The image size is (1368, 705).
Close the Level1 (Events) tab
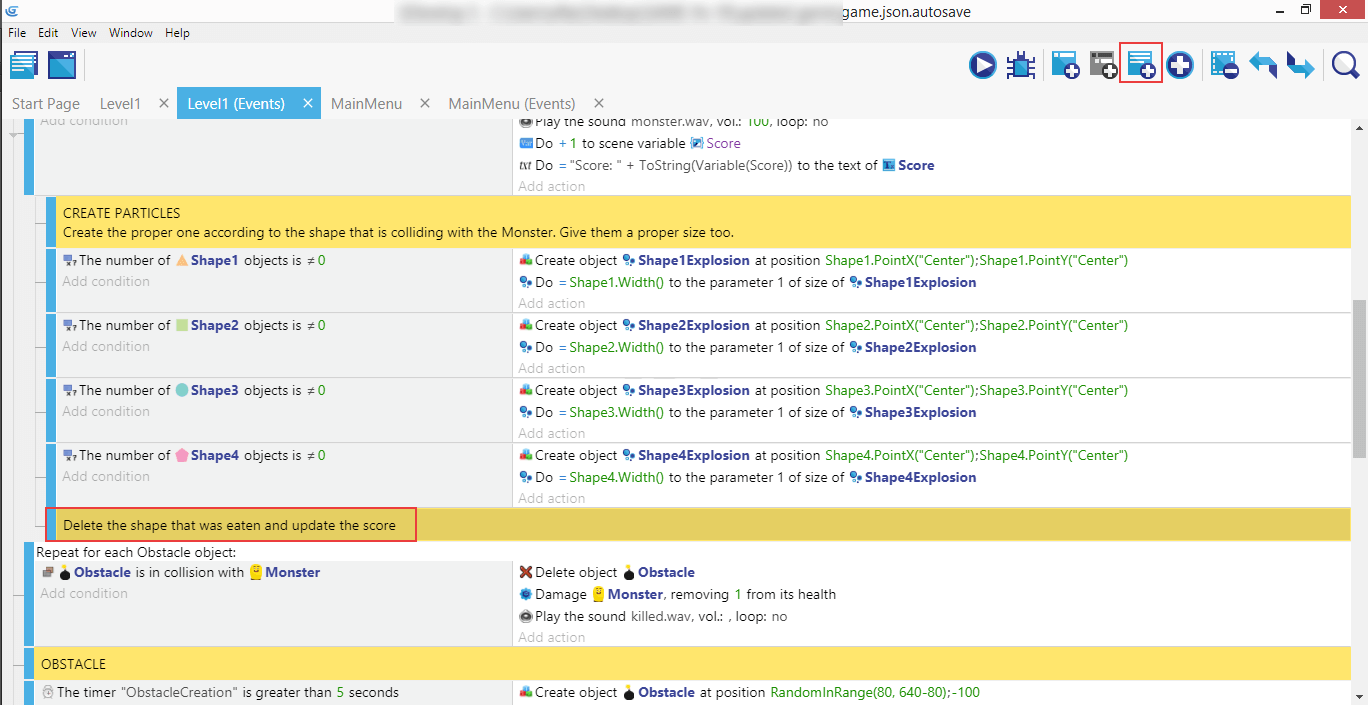click(308, 104)
